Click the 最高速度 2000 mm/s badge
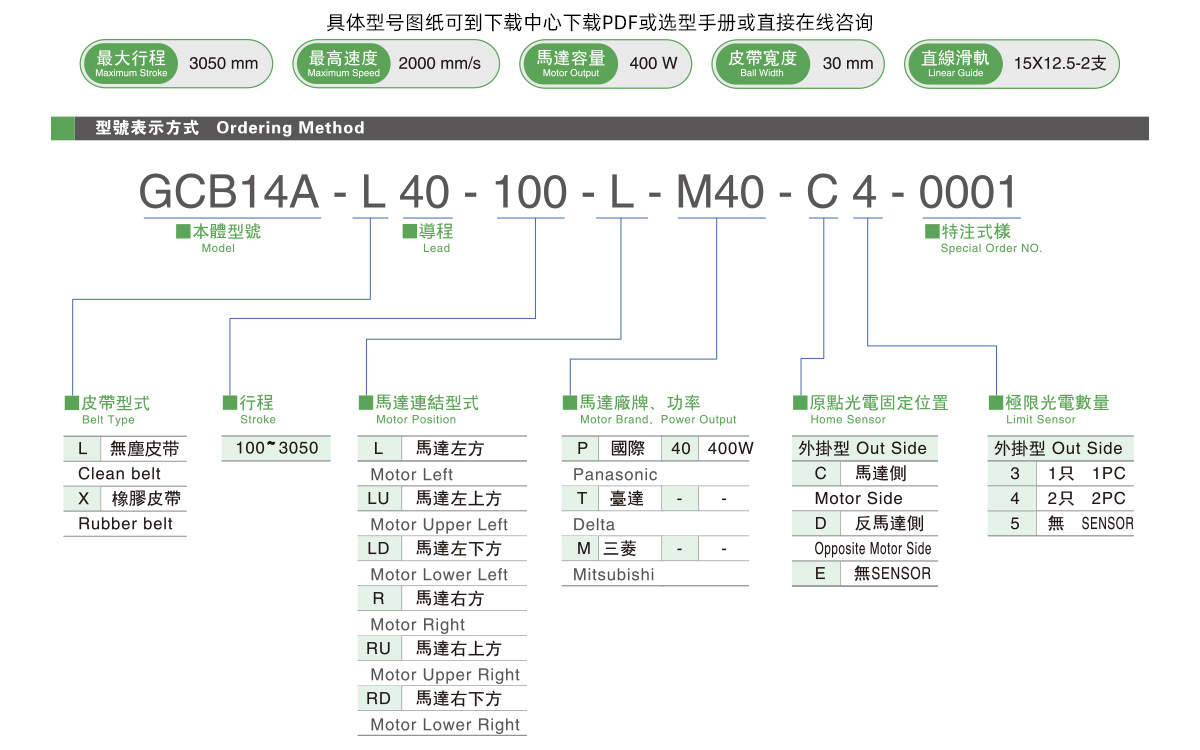Viewport: 1200px width, 750px height. [x=396, y=63]
